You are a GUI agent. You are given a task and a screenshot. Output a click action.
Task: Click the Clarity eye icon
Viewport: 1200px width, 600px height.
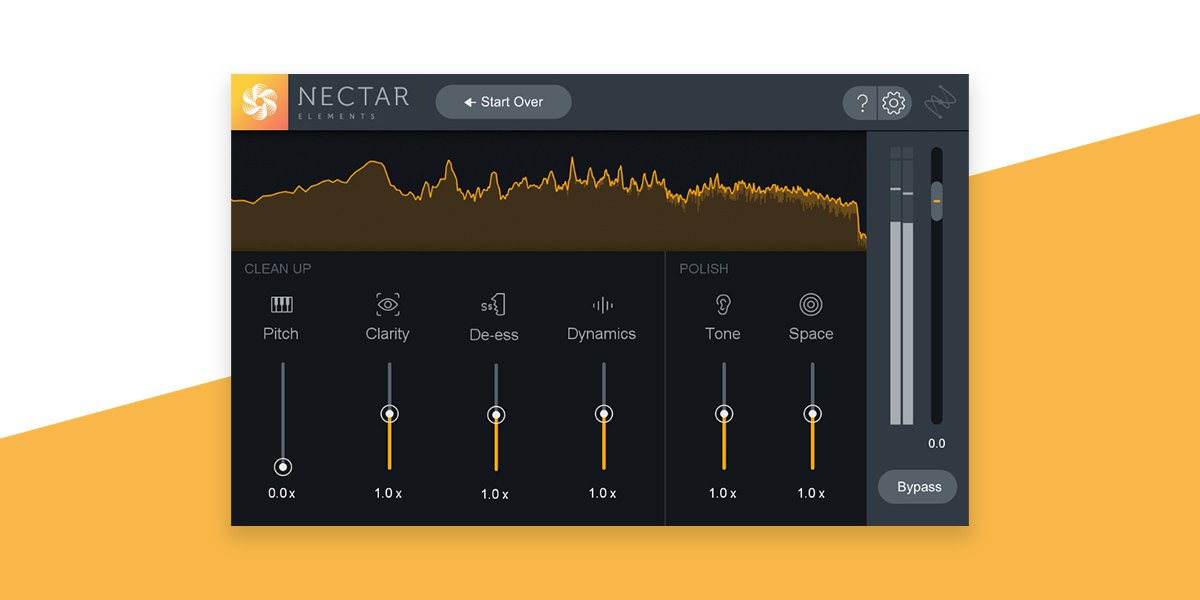(x=388, y=303)
